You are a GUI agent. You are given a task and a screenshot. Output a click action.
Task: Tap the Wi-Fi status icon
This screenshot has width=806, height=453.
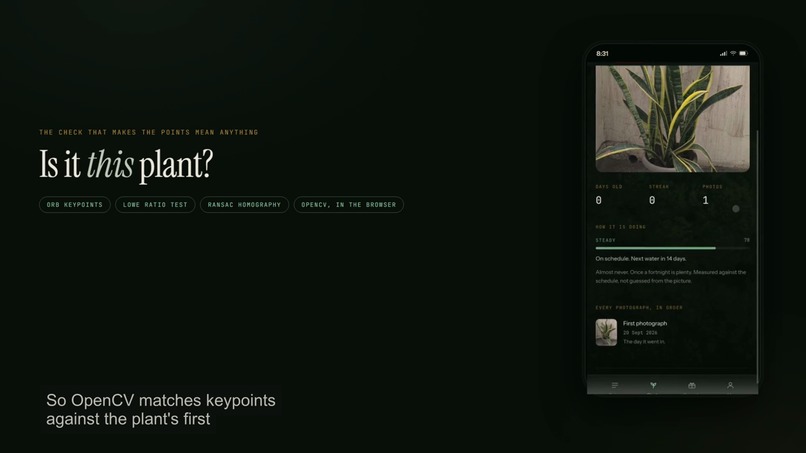[733, 53]
